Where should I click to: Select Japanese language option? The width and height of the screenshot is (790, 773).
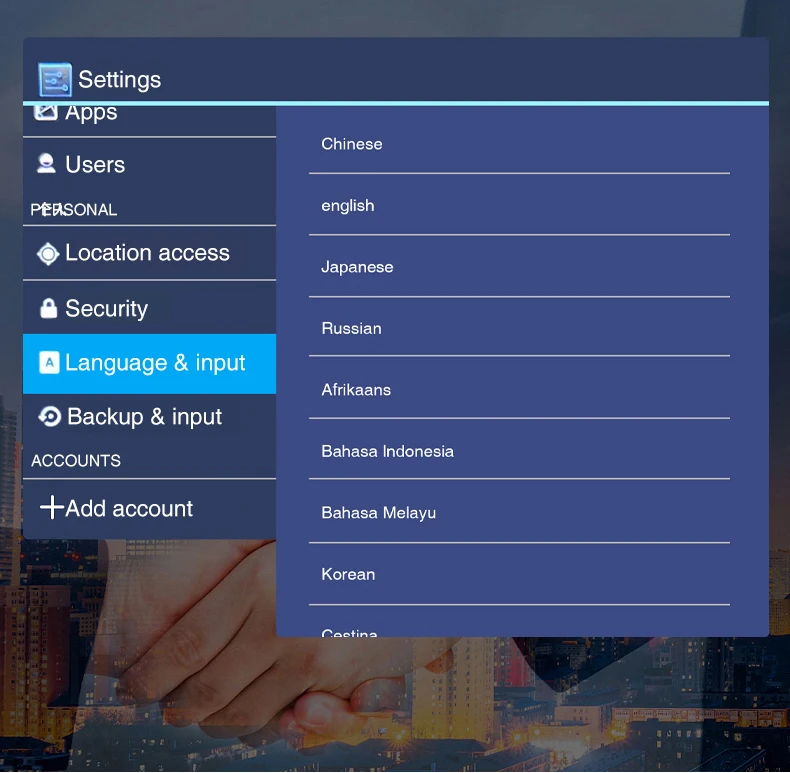pos(357,267)
